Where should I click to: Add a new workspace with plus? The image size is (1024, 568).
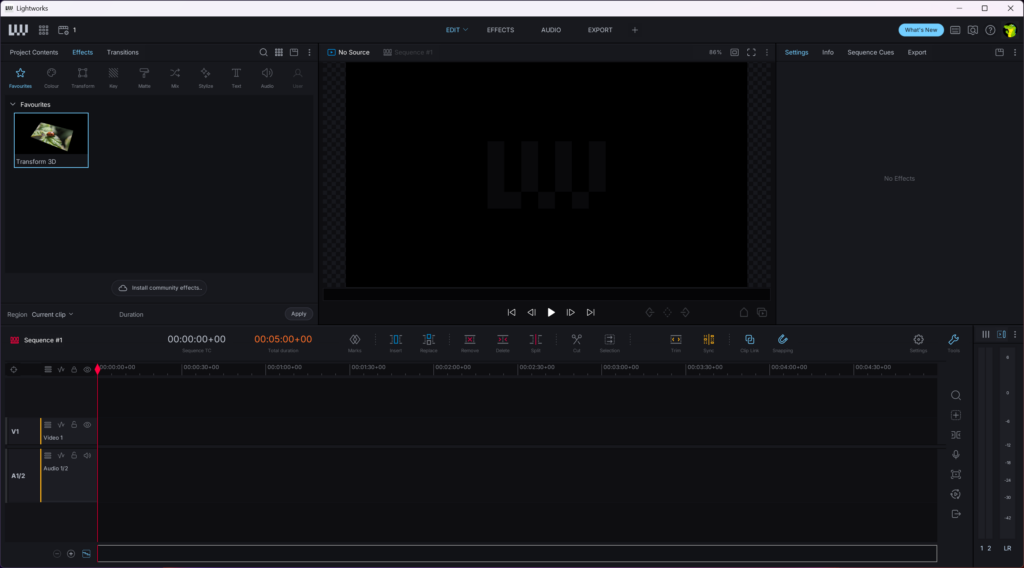point(635,30)
